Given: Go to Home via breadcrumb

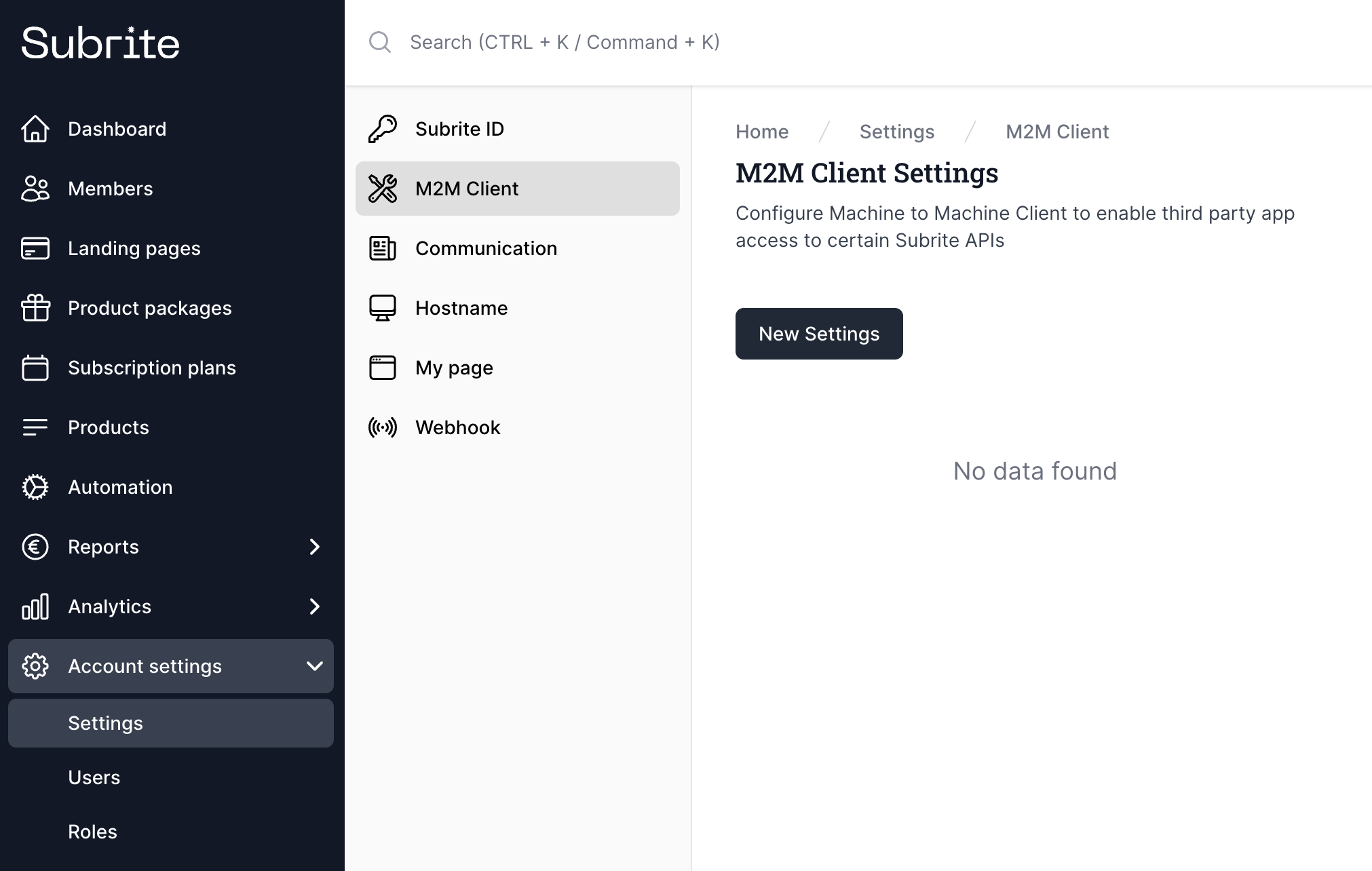Looking at the screenshot, I should click(x=762, y=132).
